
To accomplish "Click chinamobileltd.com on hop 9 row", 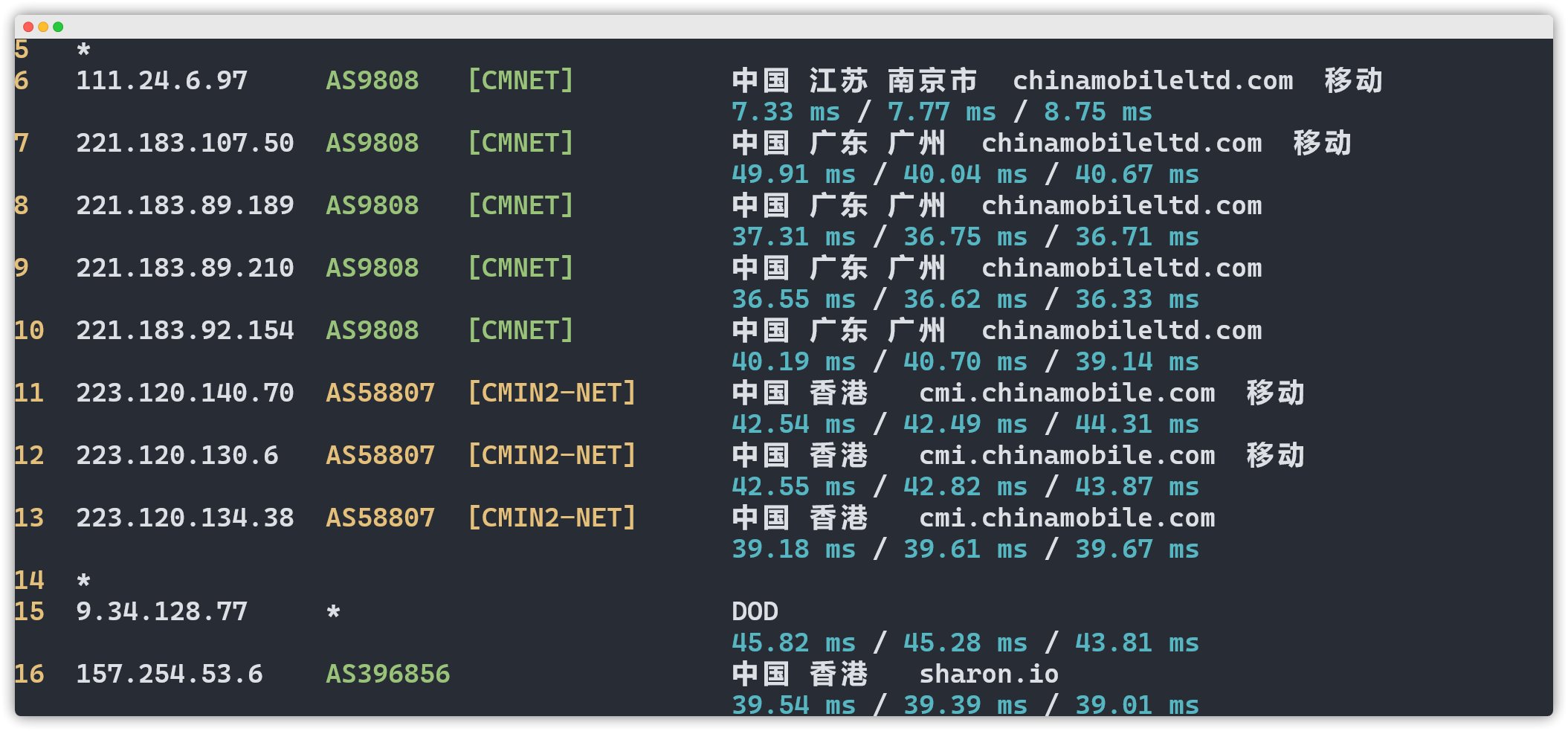I will (1122, 268).
